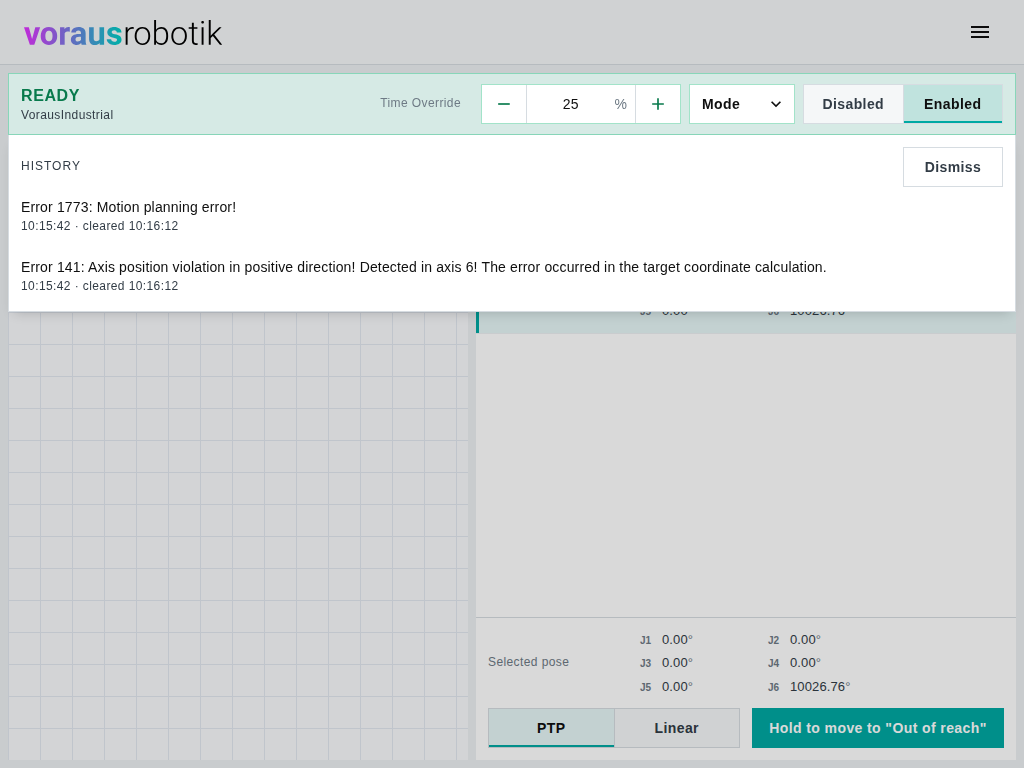Screen dimensions: 1024x768
Task: Click the vorausrobotik logo
Action: (x=123, y=34)
